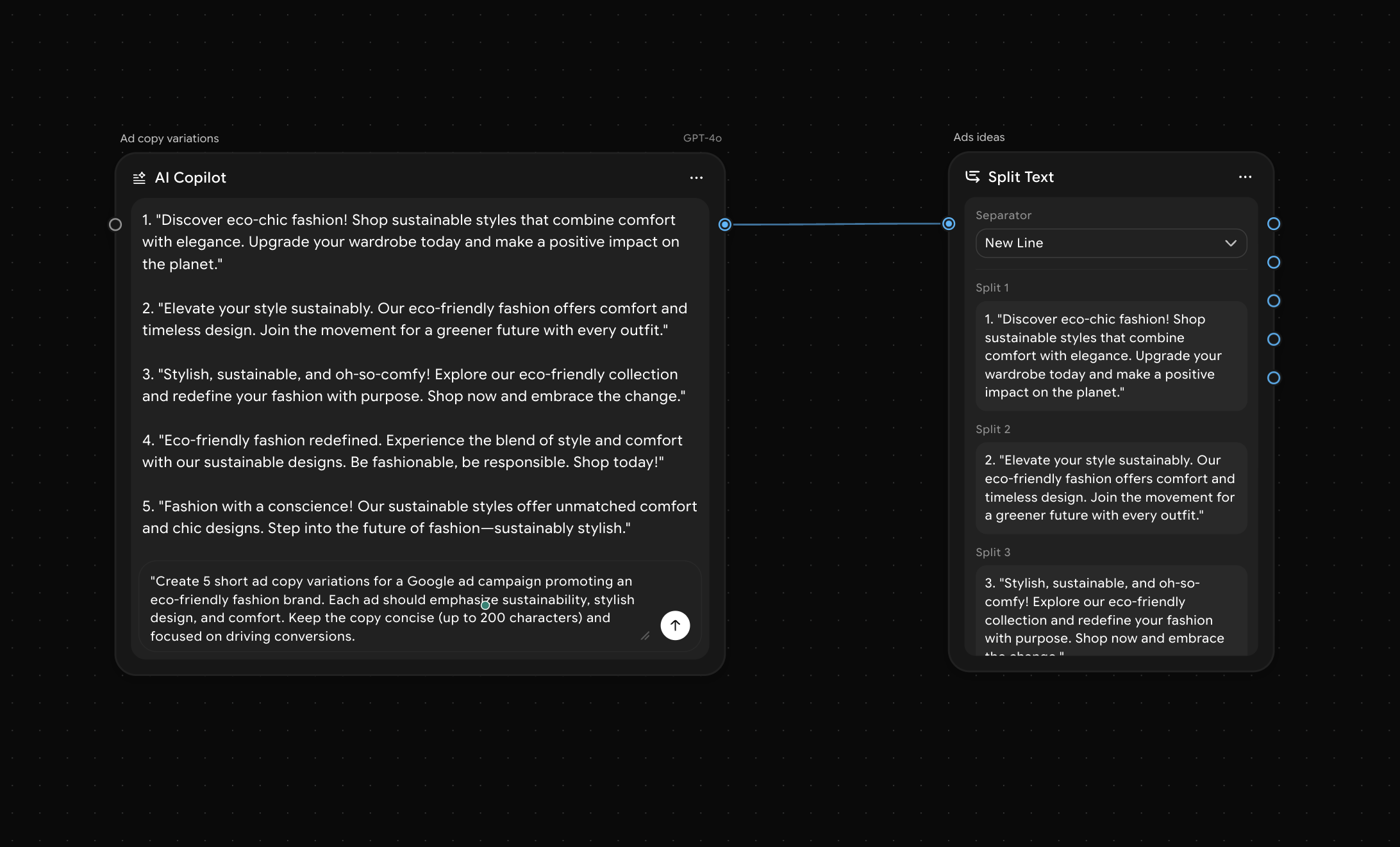Click the Split Text input connector port
Viewport: 1400px width, 847px height.
(x=949, y=224)
